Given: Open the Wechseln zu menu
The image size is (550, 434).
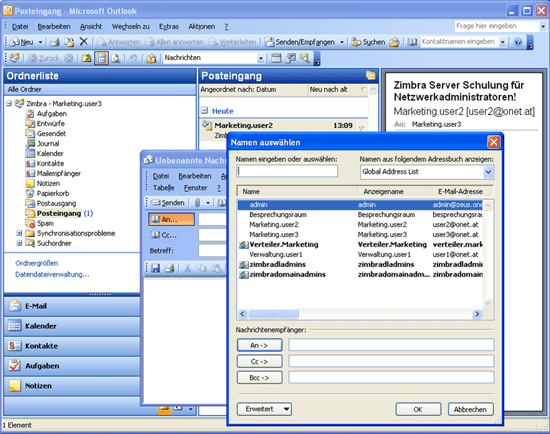Looking at the screenshot, I should (130, 27).
